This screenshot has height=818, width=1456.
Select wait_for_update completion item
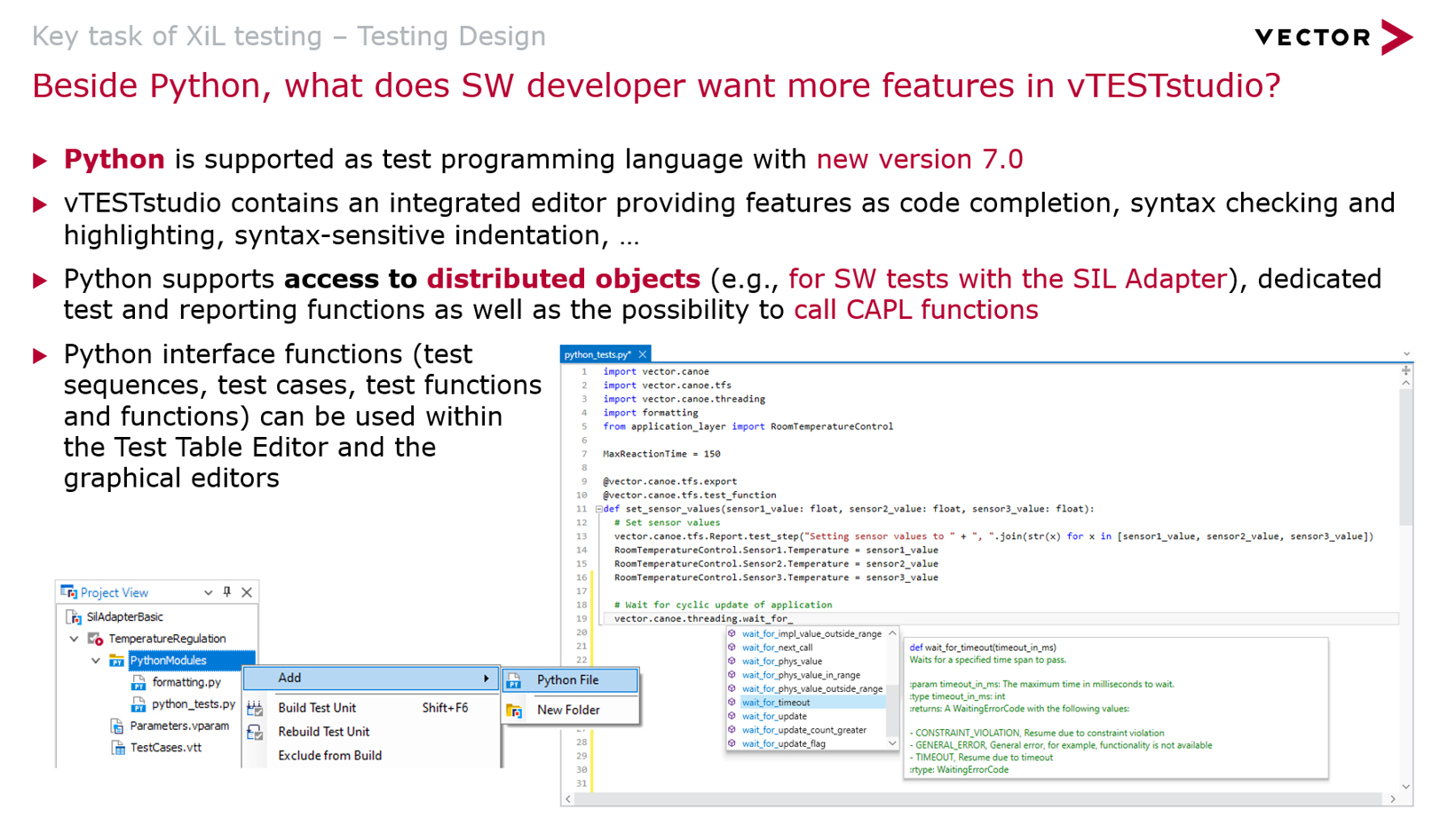click(x=774, y=717)
